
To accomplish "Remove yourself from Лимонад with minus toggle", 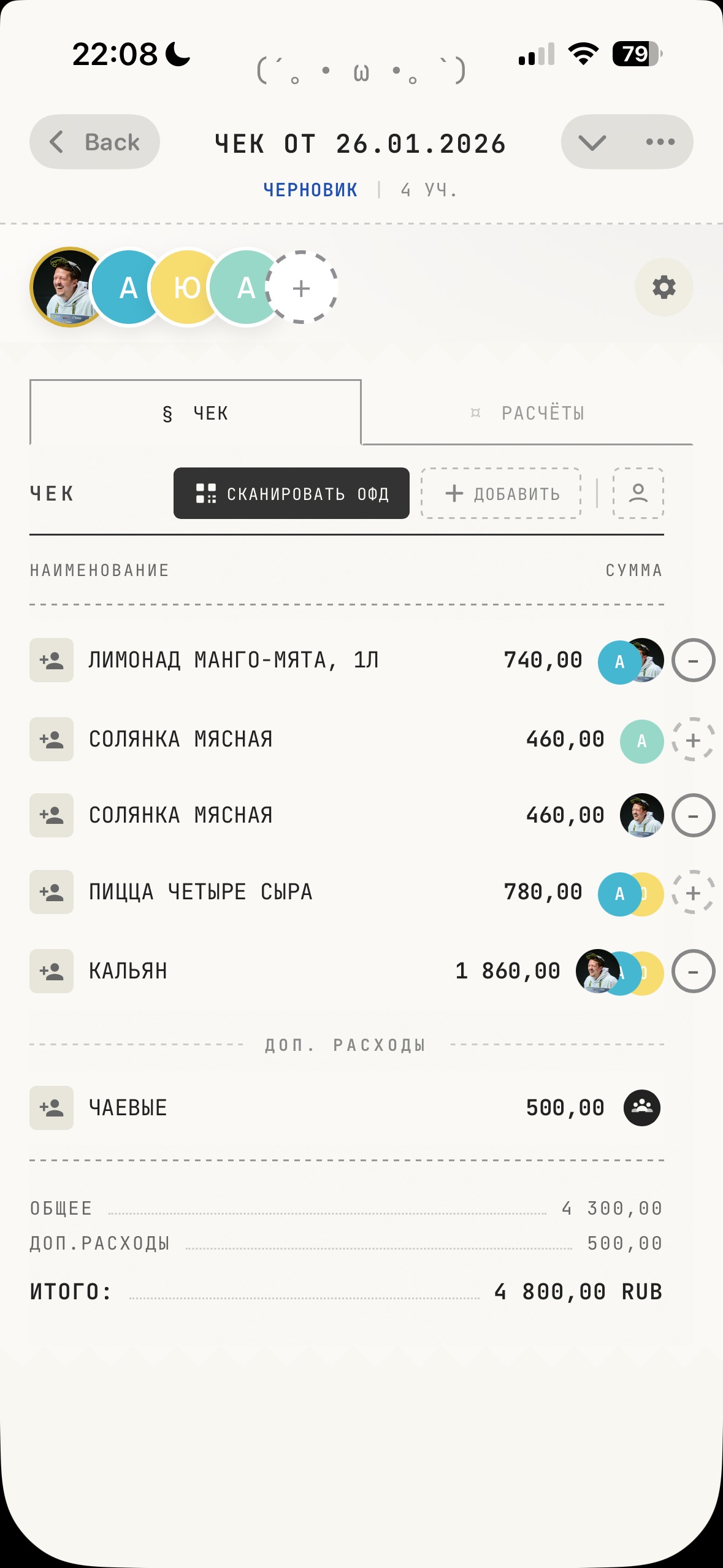I will [x=693, y=661].
